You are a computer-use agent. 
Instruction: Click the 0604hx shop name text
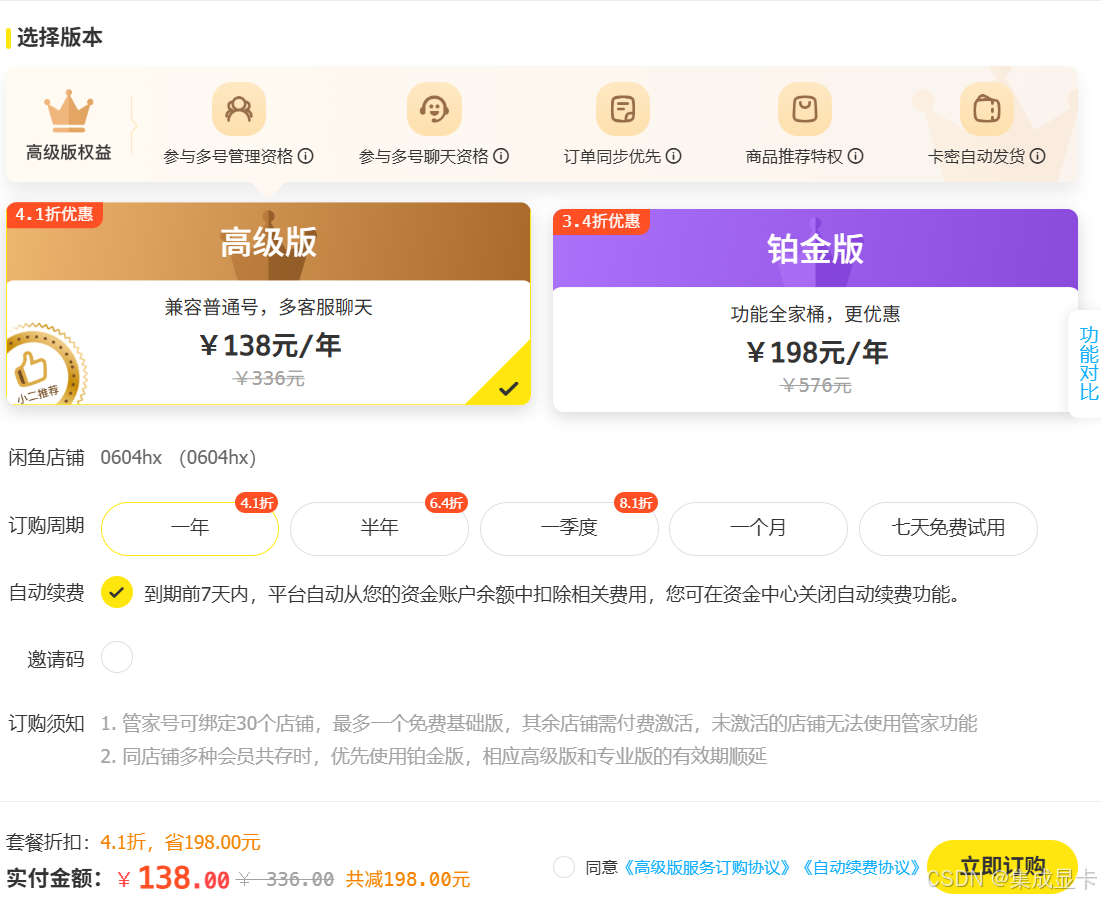131,458
